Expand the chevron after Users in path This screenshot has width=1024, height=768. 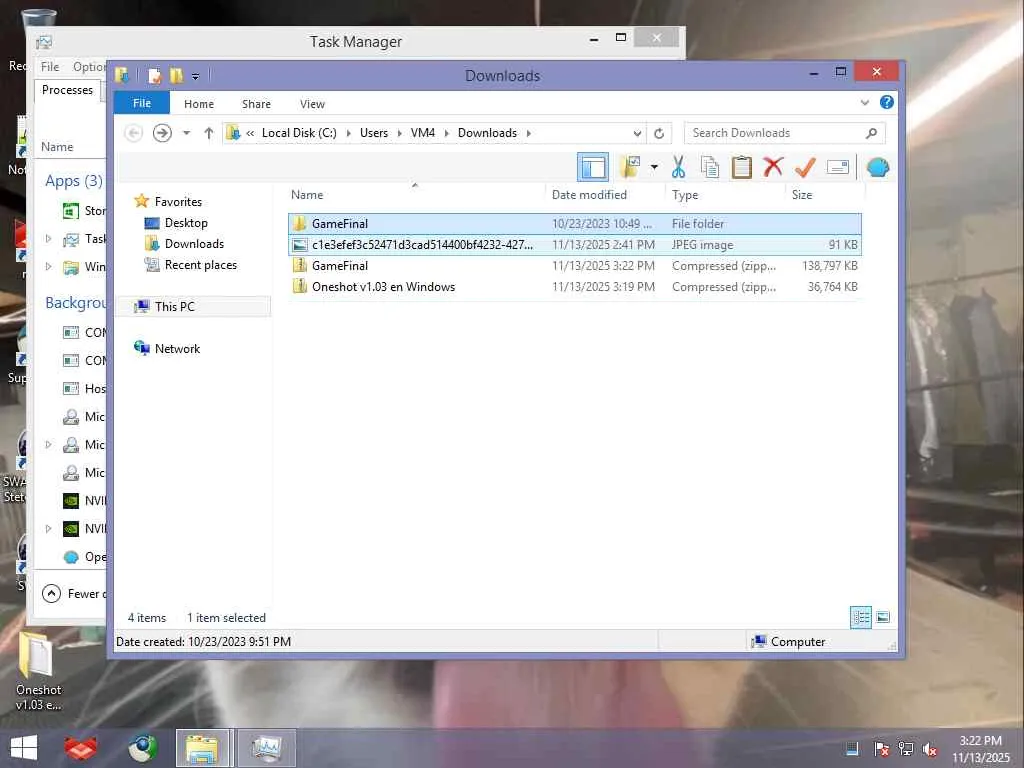[x=399, y=133]
